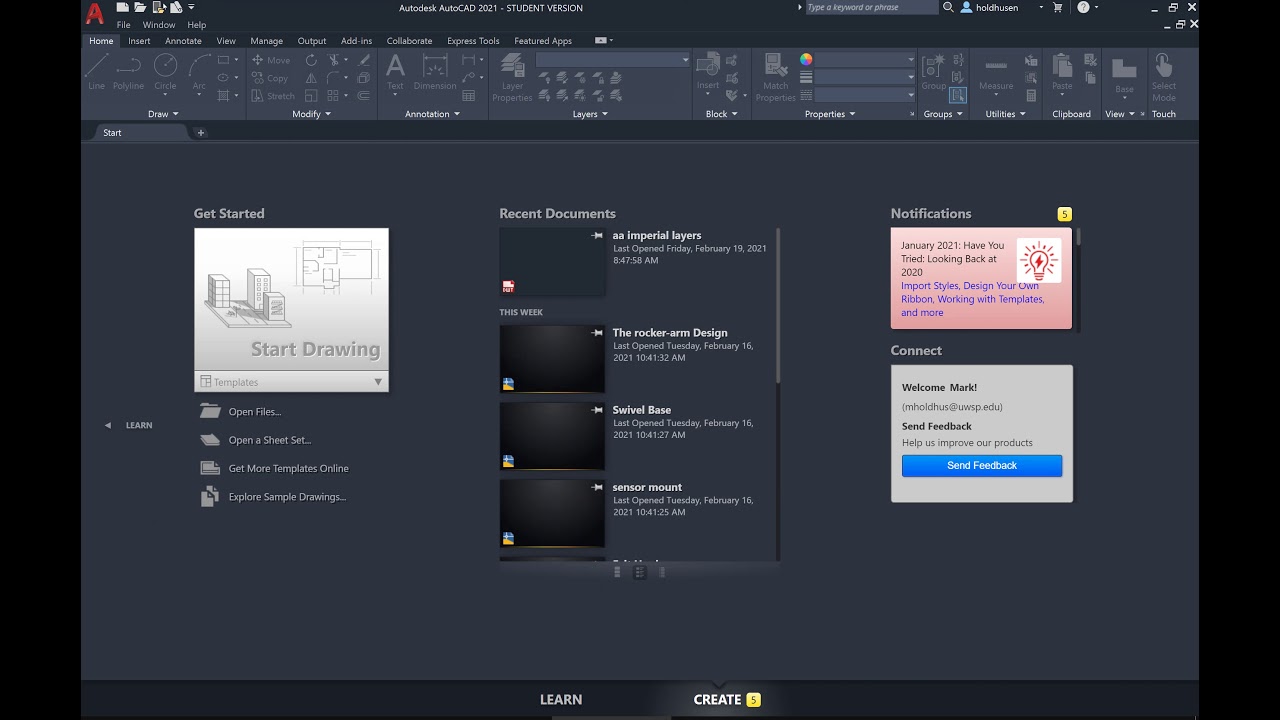Expand the Annotation panel
This screenshot has width=1280, height=720.
[x=432, y=114]
